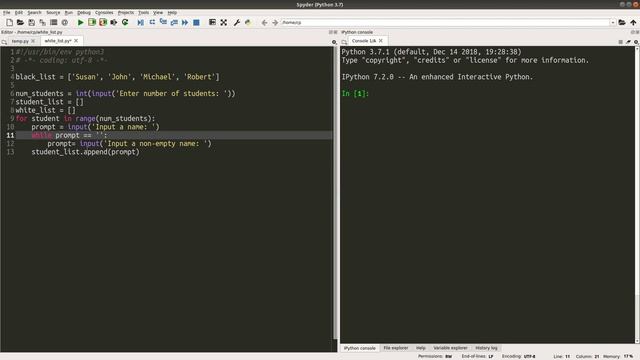Click the @ symbol finder icon
Screen dimensions: 640x360
click(64, 22)
